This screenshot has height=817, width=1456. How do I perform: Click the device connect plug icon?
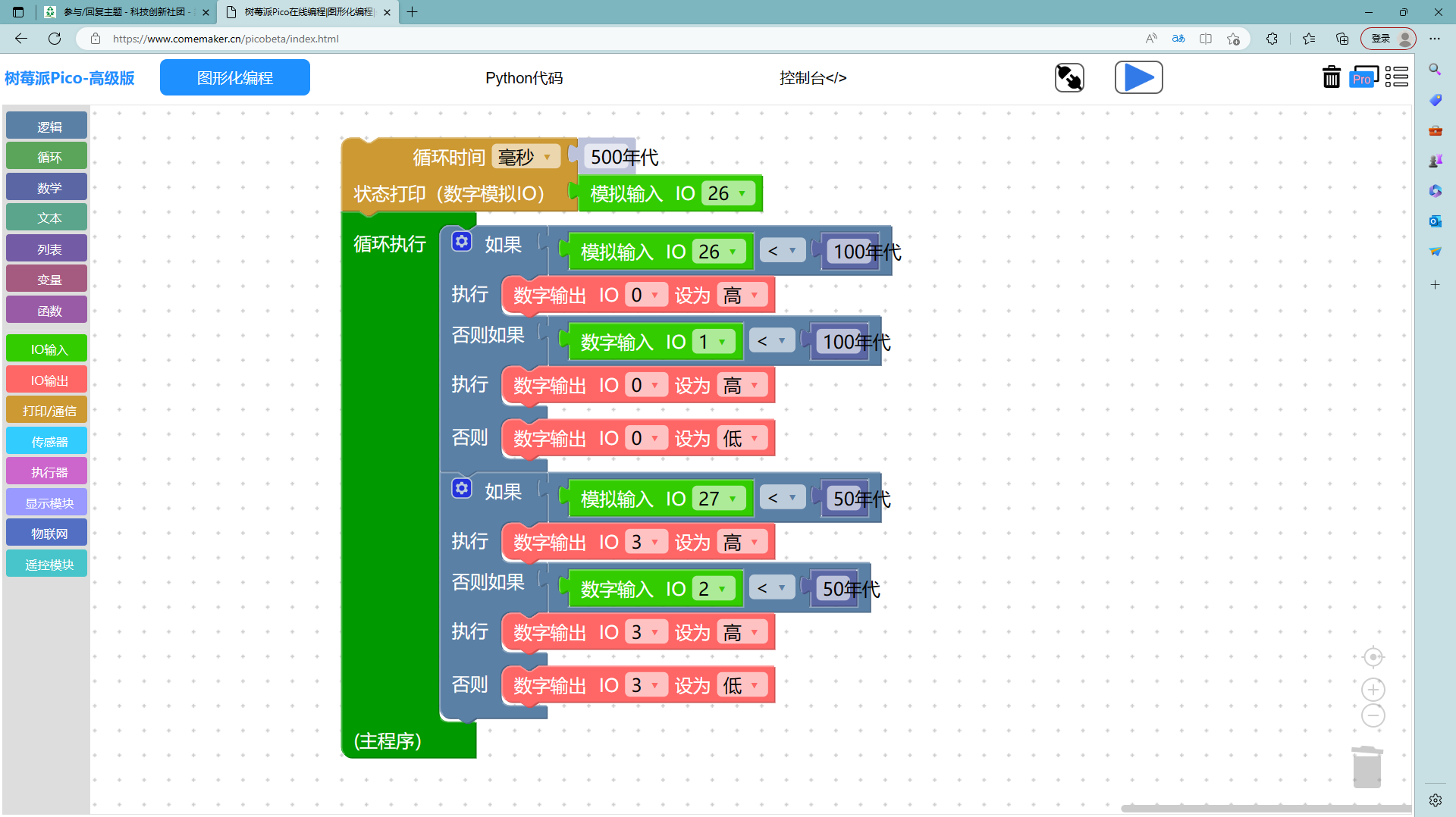tap(1069, 77)
